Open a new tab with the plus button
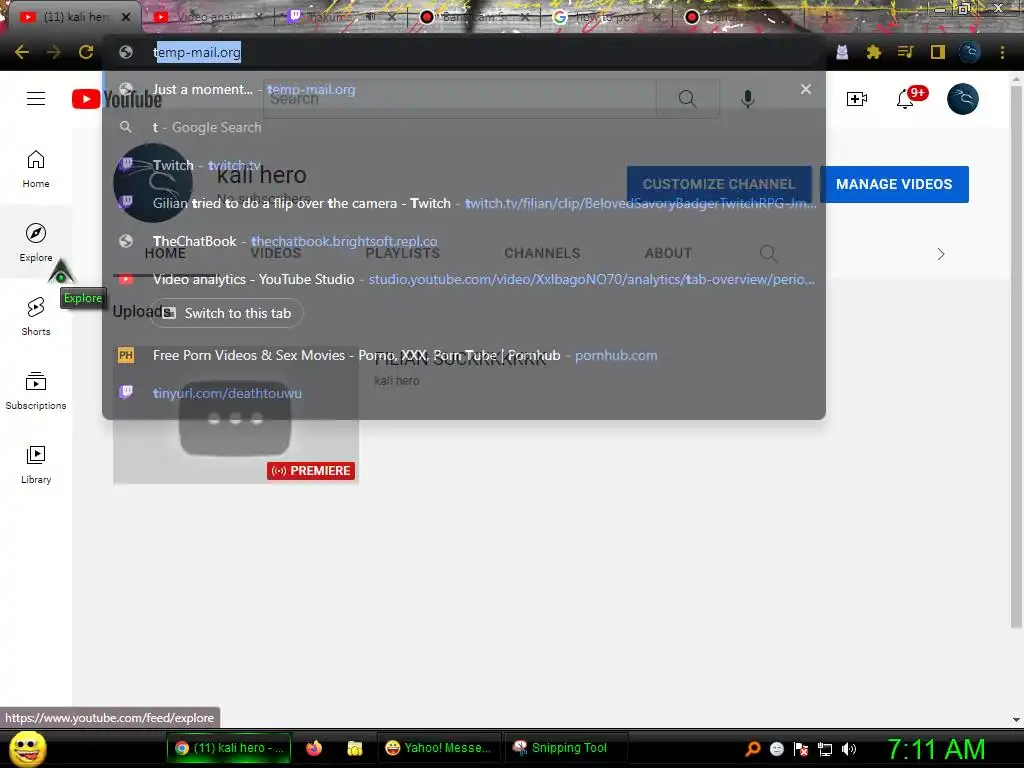1024x768 pixels. click(826, 17)
